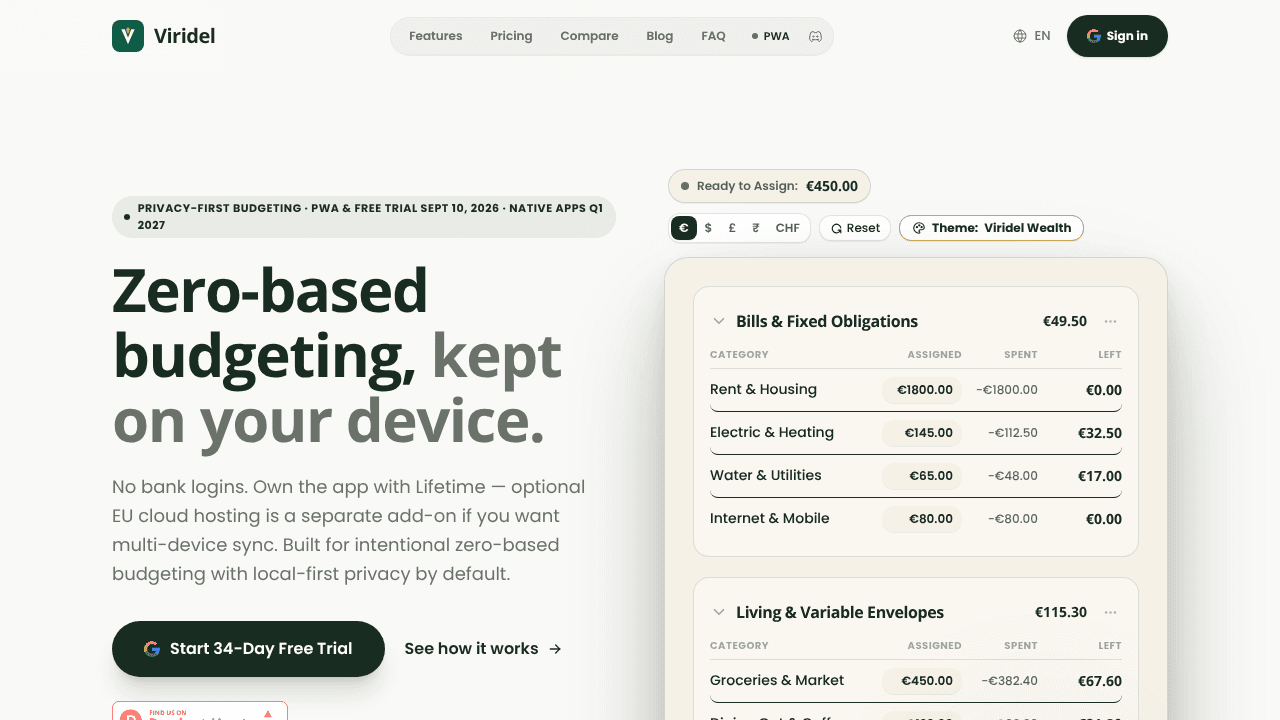Click the left amount €32.50
The image size is (1280, 720).
coord(1100,434)
